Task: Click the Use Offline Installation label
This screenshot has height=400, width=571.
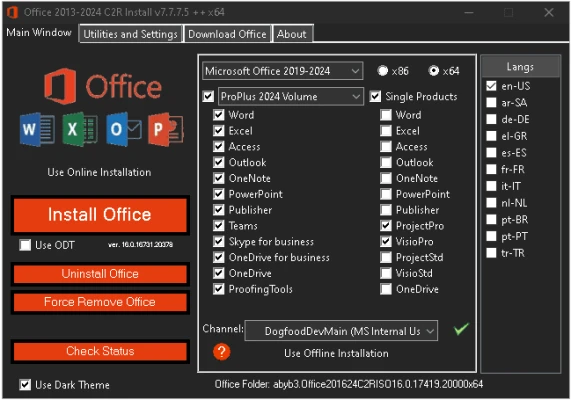Action: pyautogui.click(x=336, y=353)
